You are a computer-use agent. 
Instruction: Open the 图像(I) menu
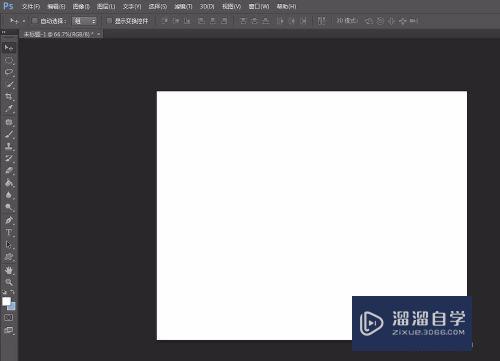[x=81, y=6]
